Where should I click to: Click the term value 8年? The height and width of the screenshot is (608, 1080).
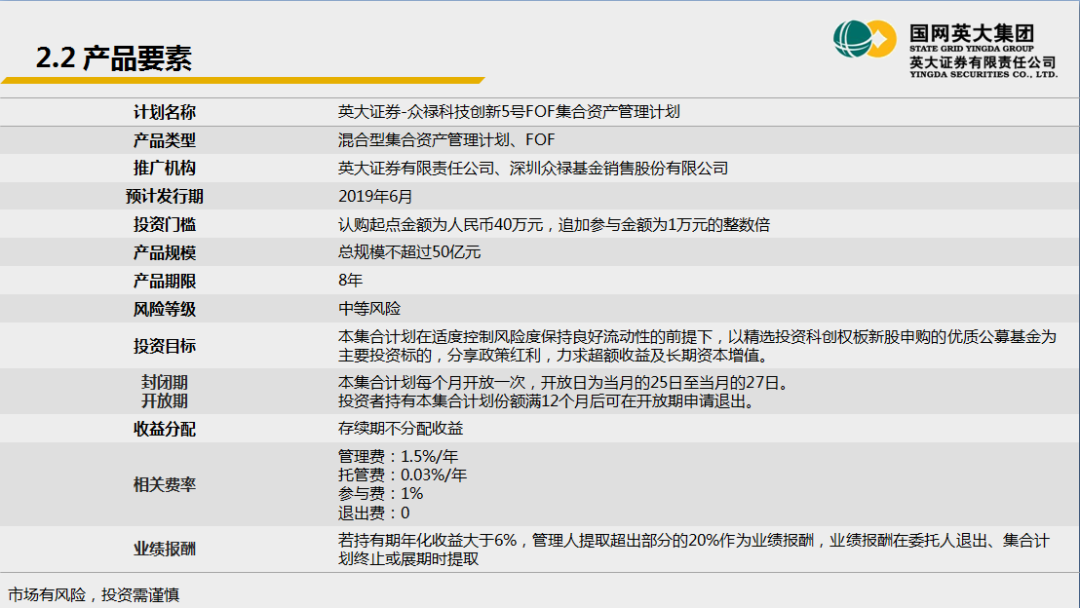coord(350,280)
